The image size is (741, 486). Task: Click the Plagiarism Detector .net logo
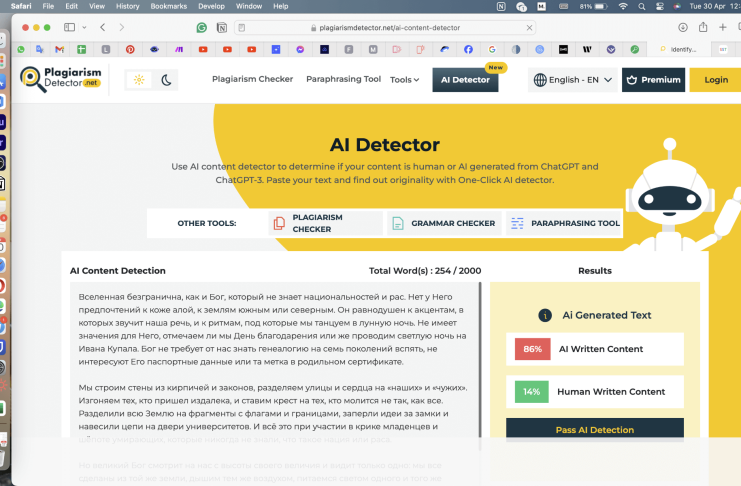(x=61, y=79)
